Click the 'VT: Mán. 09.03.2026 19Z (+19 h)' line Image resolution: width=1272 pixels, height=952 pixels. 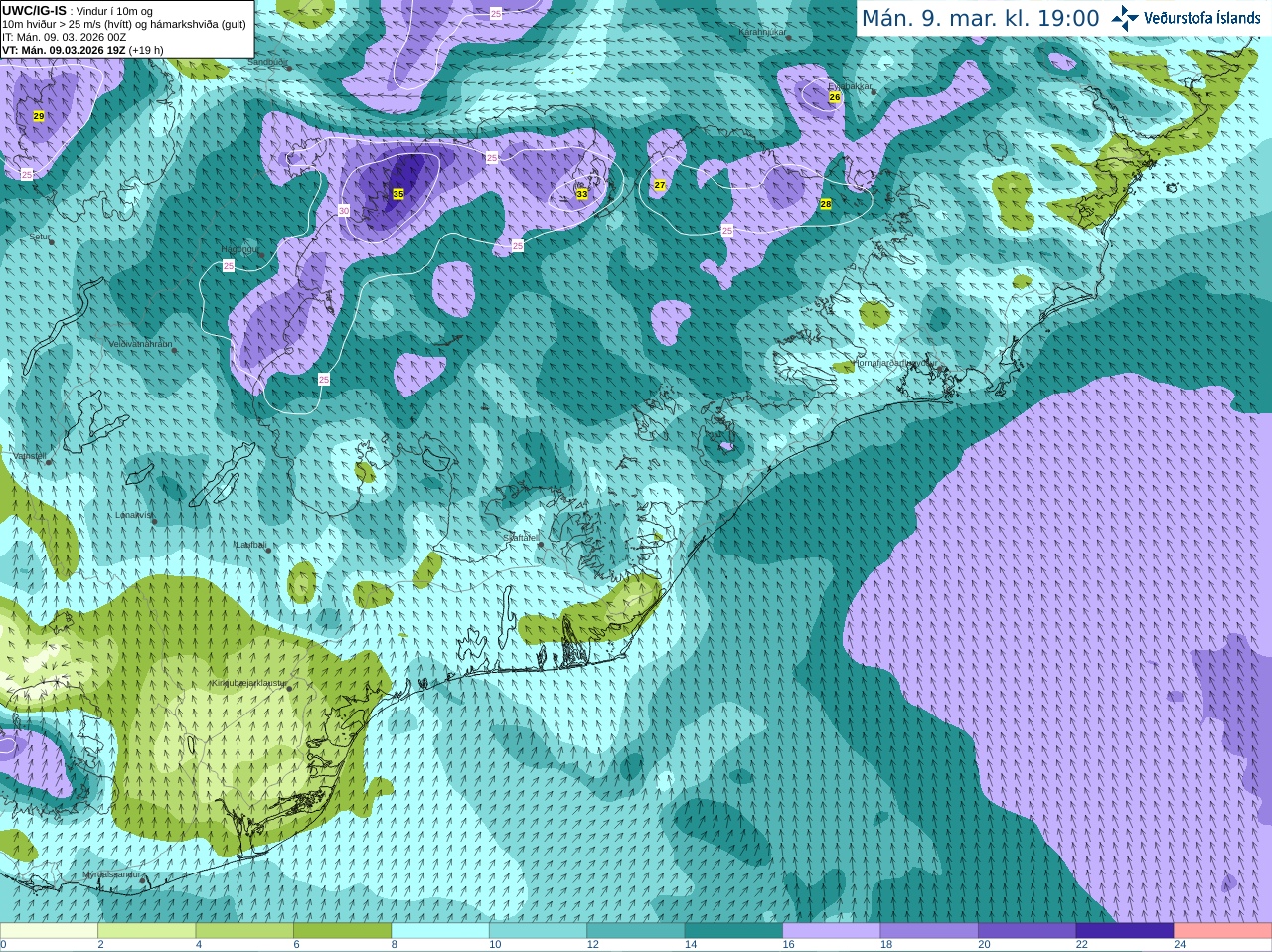pos(82,50)
